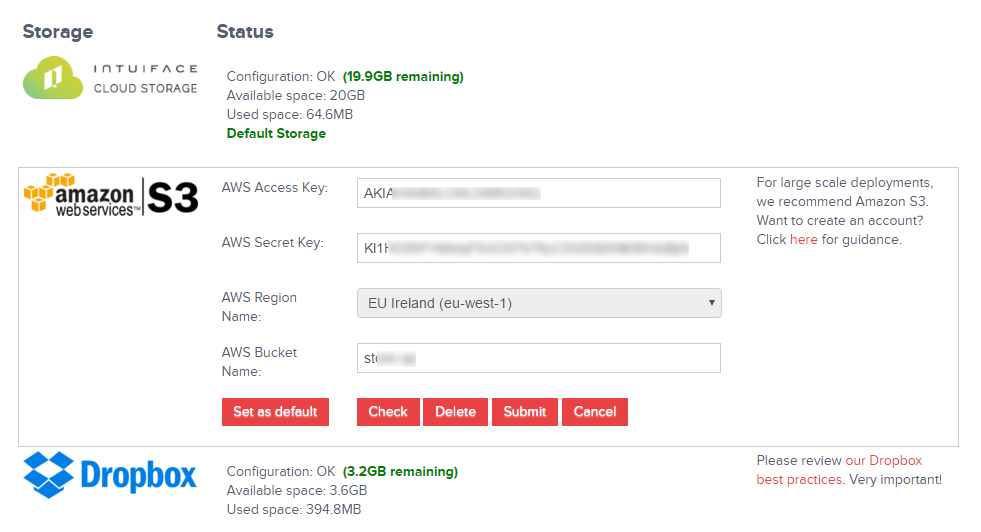Select the 'Default Storage' label
981x532 pixels.
(x=276, y=133)
